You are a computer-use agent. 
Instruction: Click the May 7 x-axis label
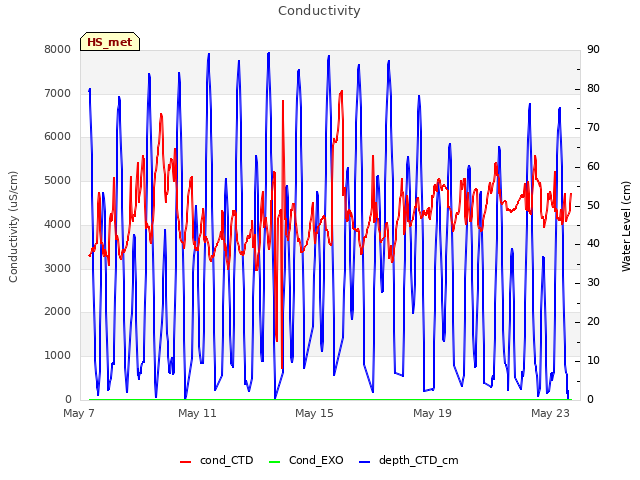(79, 413)
